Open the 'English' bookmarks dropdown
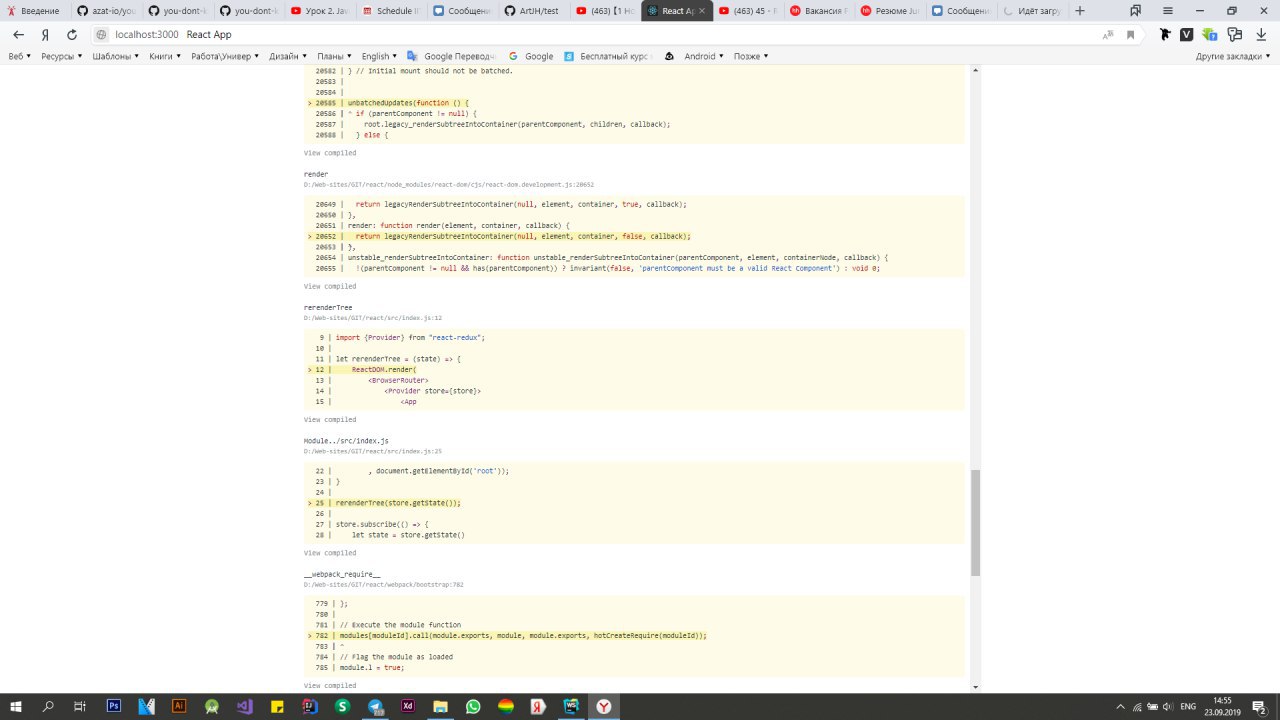1280x720 pixels. pyautogui.click(x=379, y=56)
